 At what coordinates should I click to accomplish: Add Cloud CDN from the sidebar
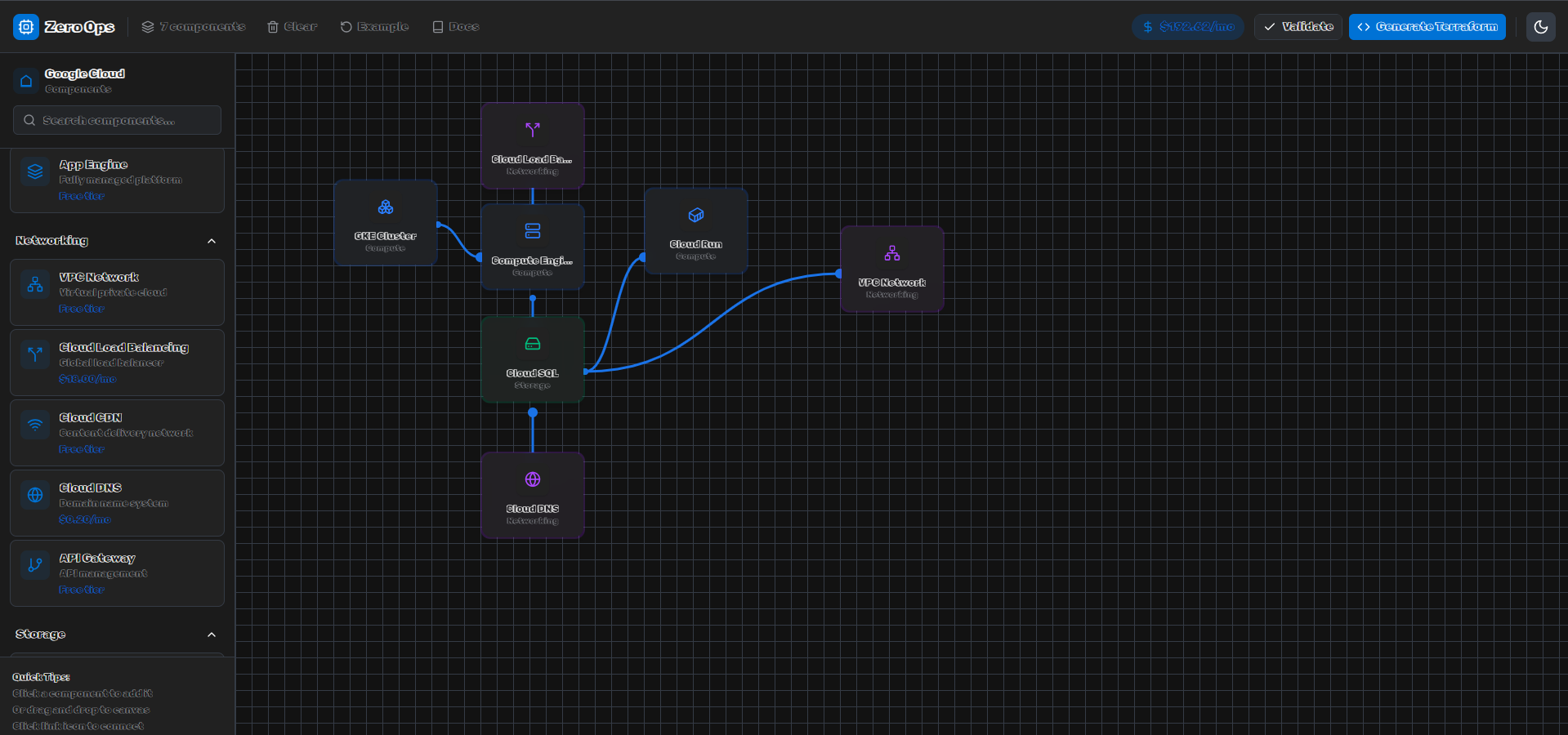[117, 433]
